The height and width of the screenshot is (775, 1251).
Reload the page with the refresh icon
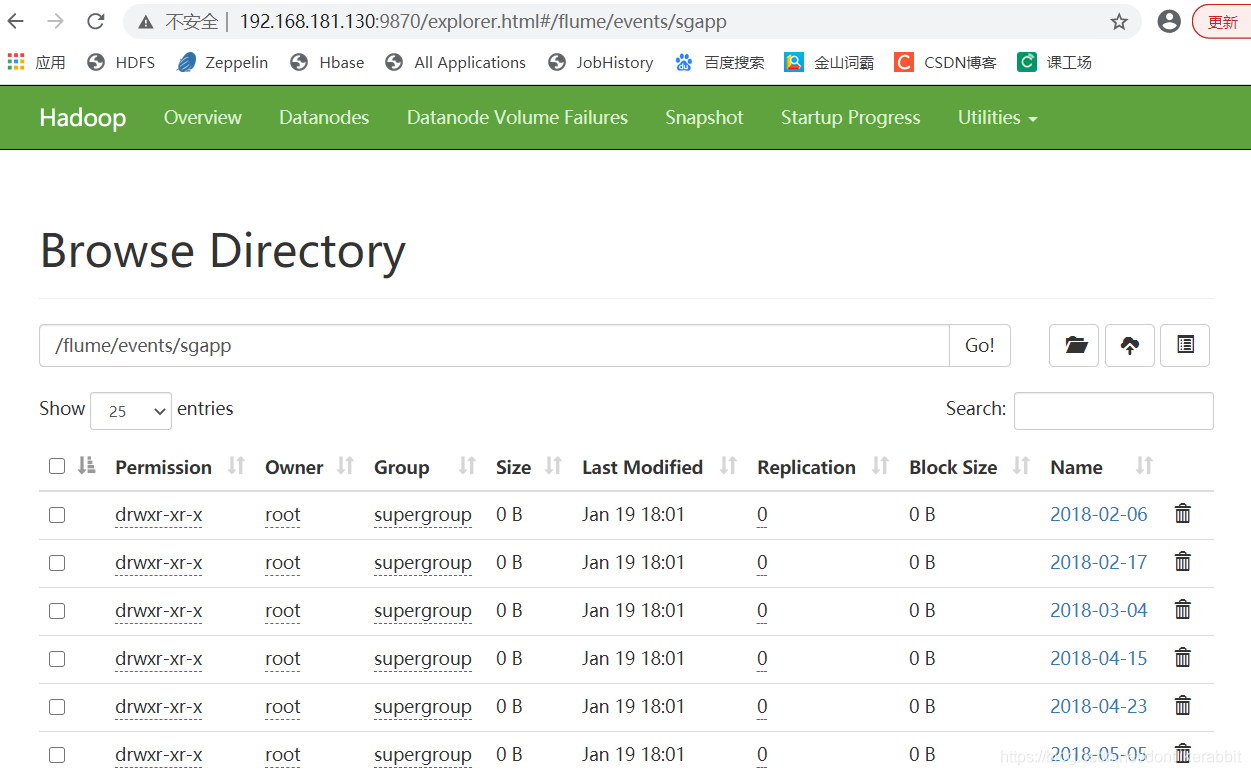click(96, 21)
